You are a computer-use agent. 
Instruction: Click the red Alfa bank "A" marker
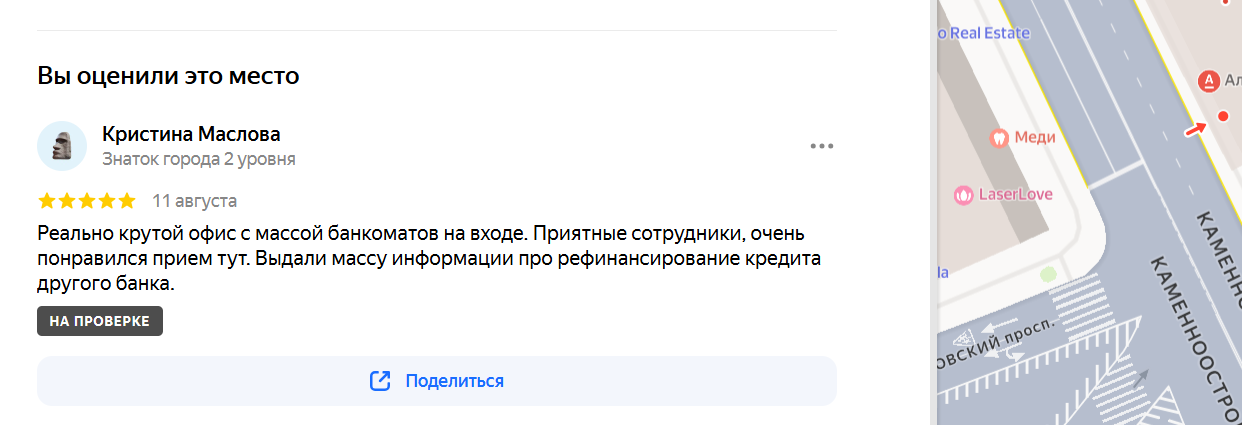click(1208, 80)
